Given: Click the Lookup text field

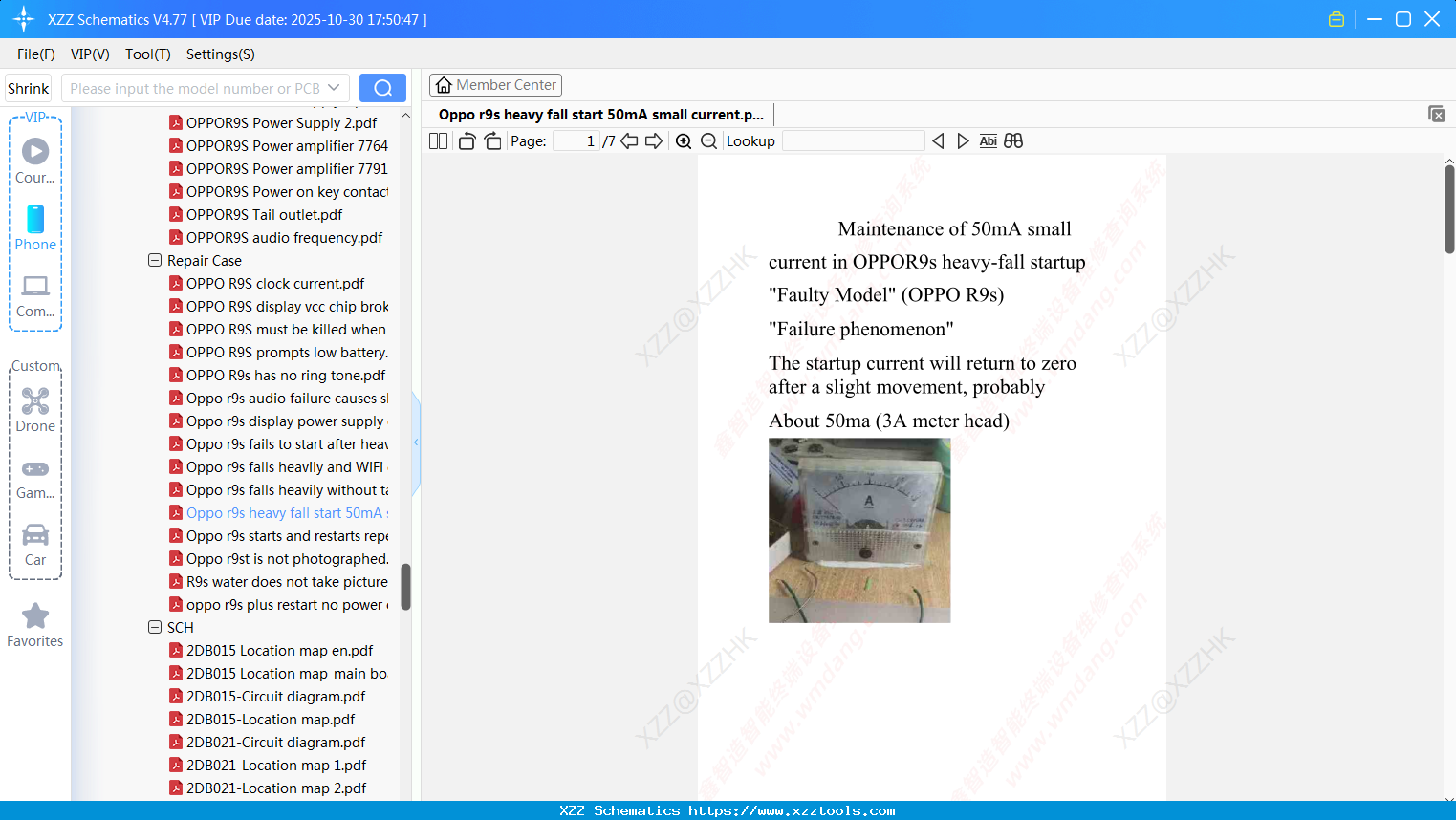Looking at the screenshot, I should coord(854,141).
